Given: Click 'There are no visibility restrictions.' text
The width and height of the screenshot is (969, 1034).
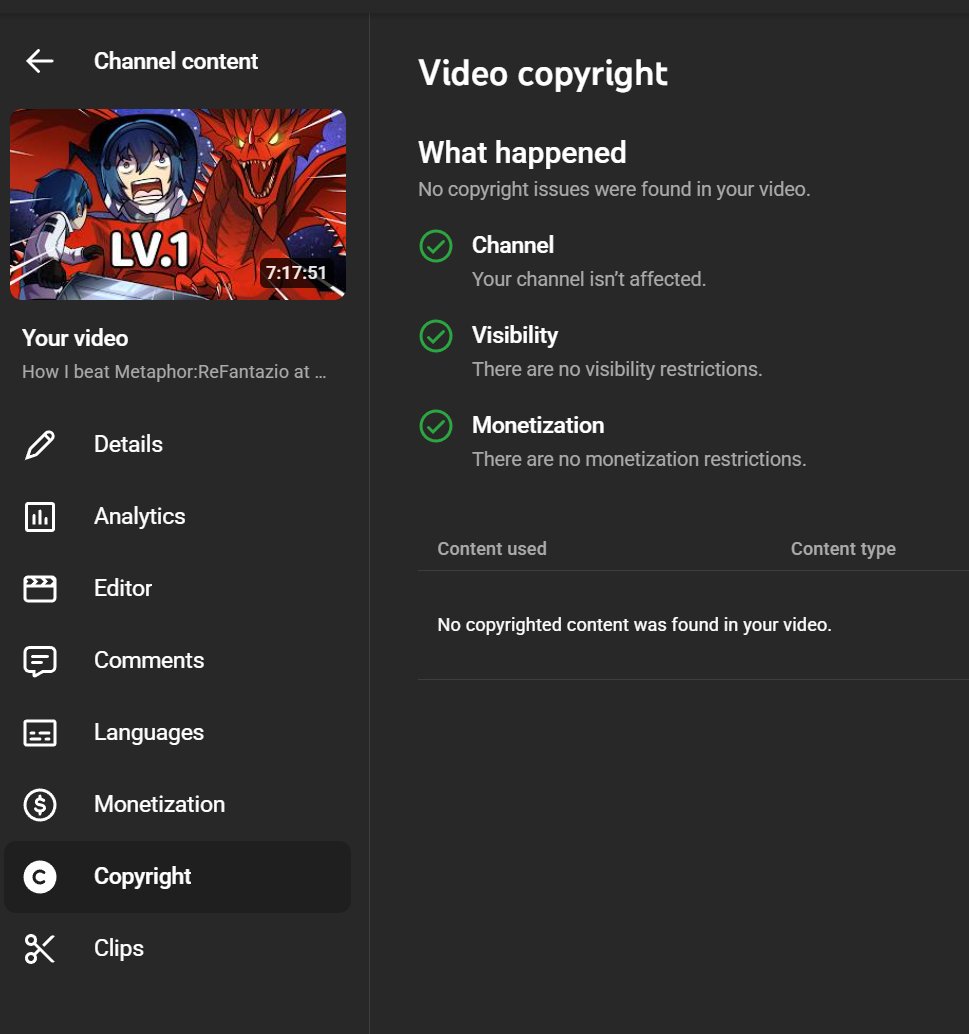Looking at the screenshot, I should point(617,369).
